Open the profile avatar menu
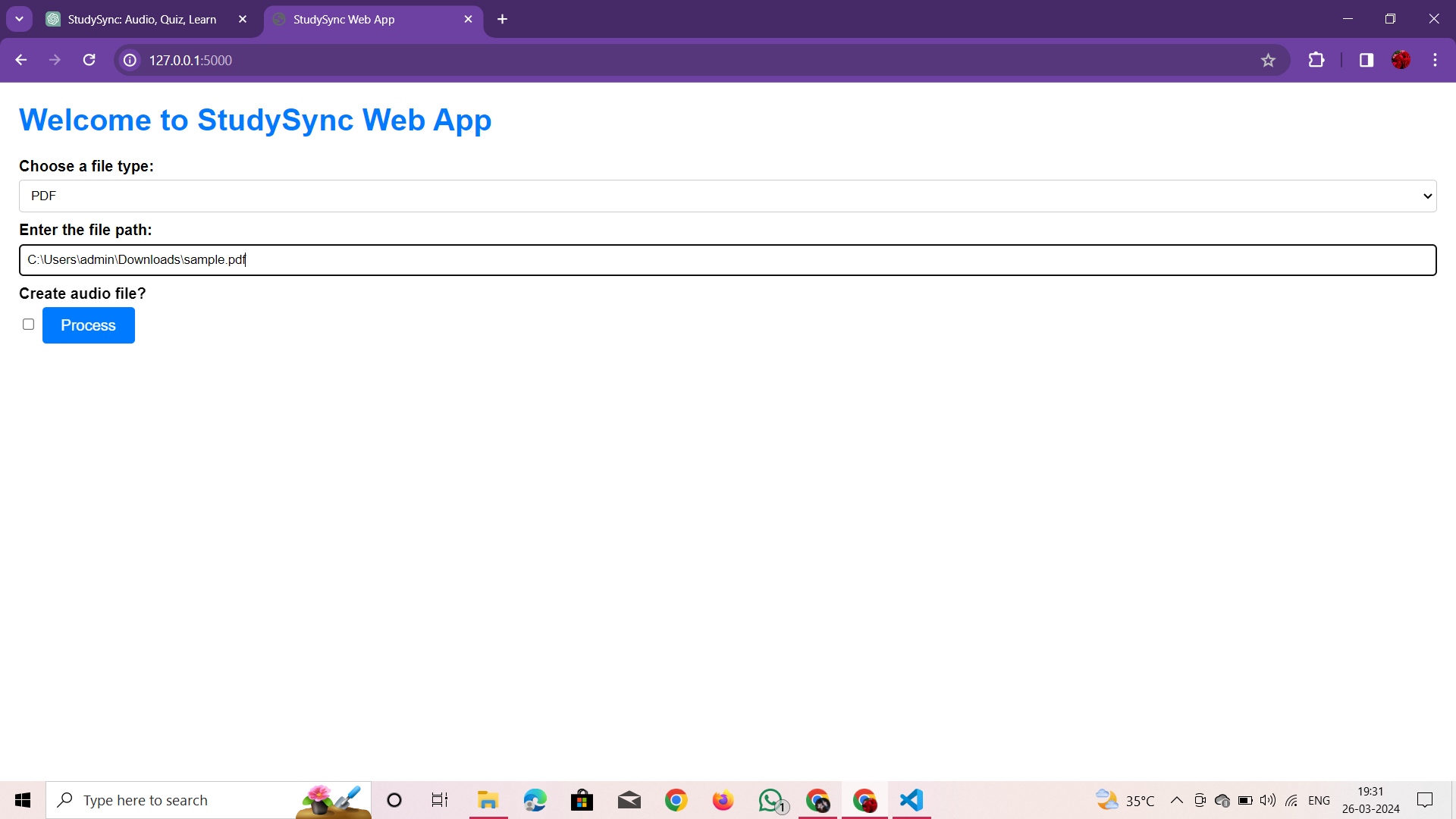The height and width of the screenshot is (819, 1456). point(1401,60)
